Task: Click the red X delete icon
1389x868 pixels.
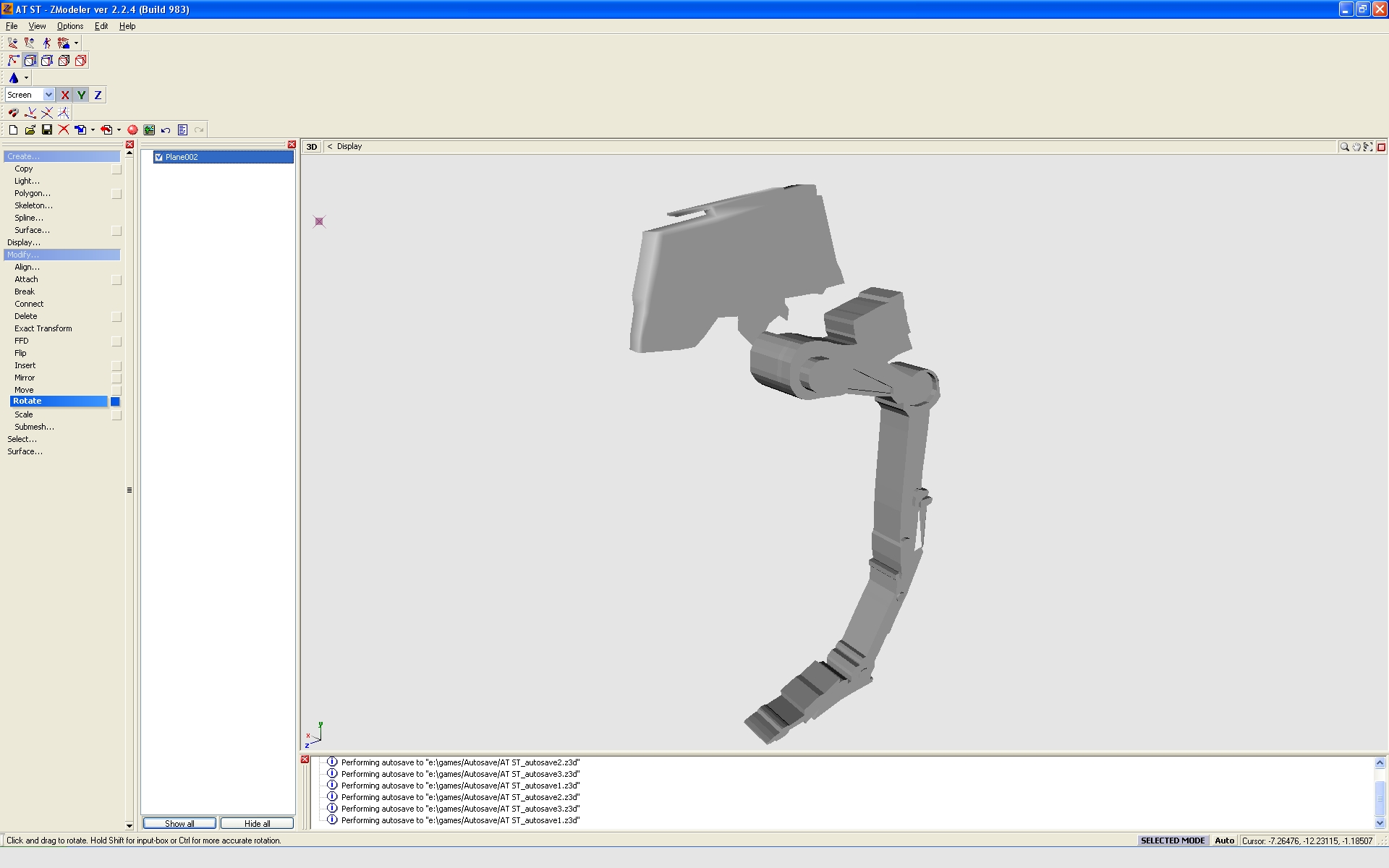Action: pos(64,130)
